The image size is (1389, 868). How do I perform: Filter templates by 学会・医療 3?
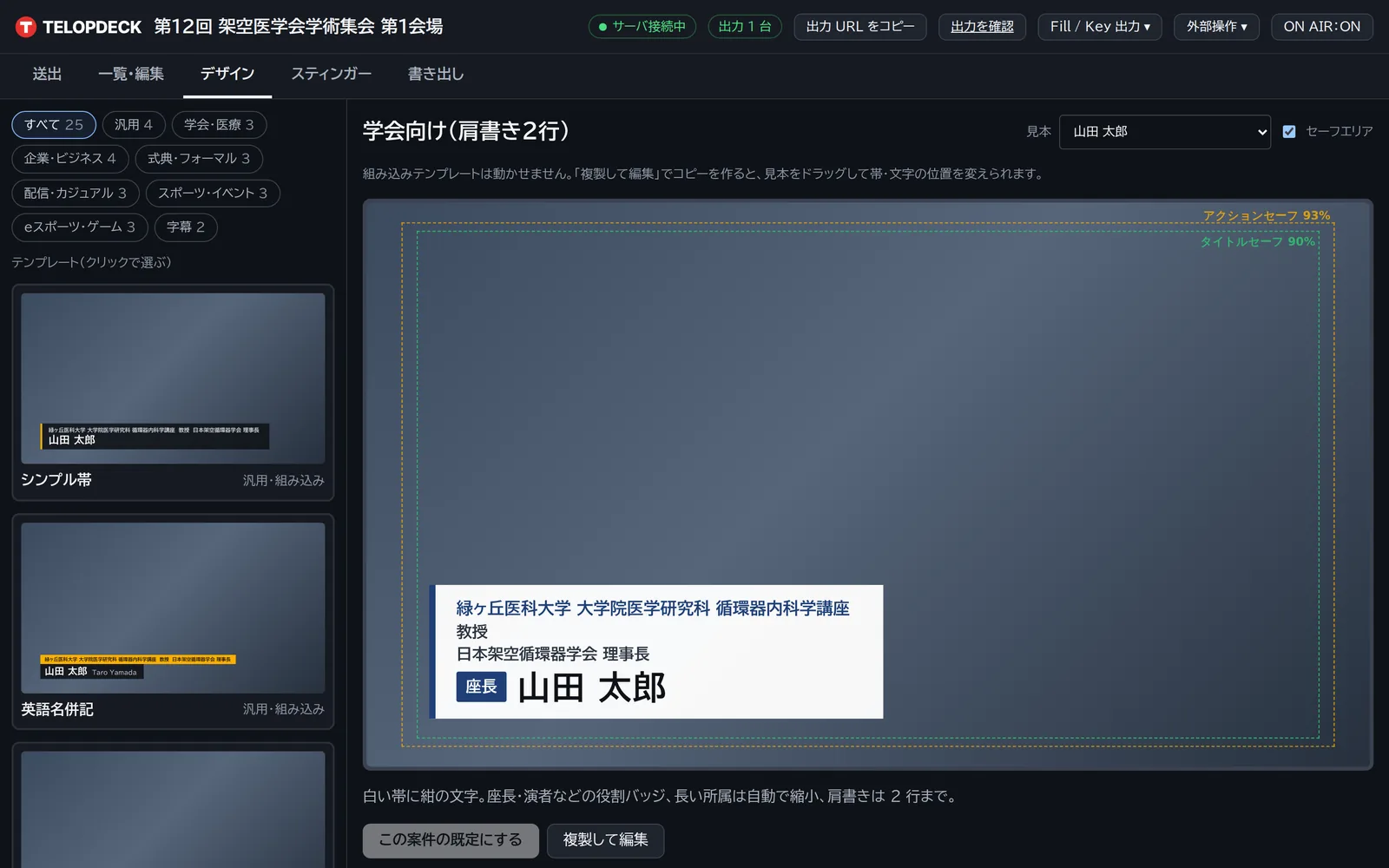219,125
